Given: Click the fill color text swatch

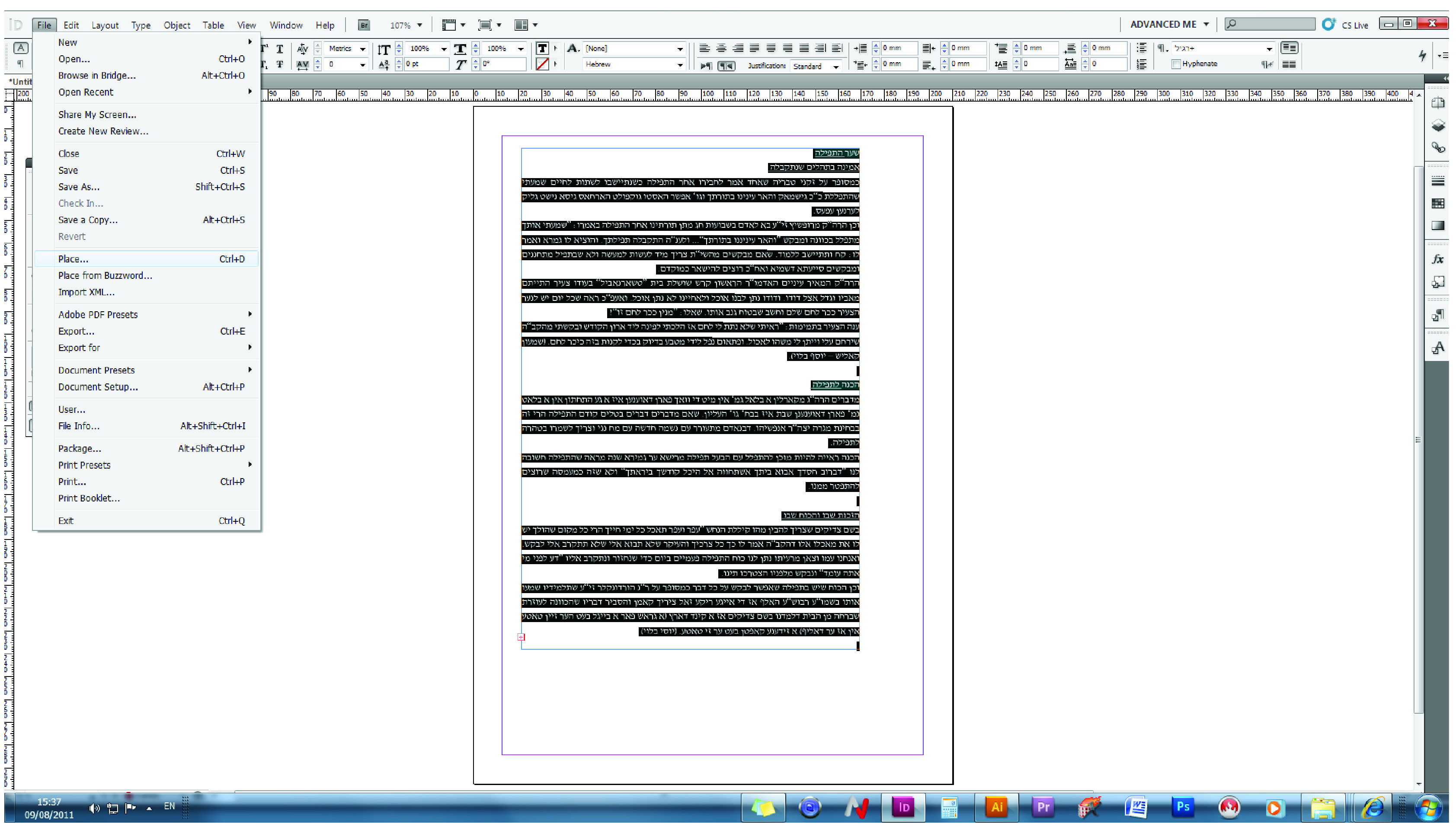Looking at the screenshot, I should coord(542,48).
